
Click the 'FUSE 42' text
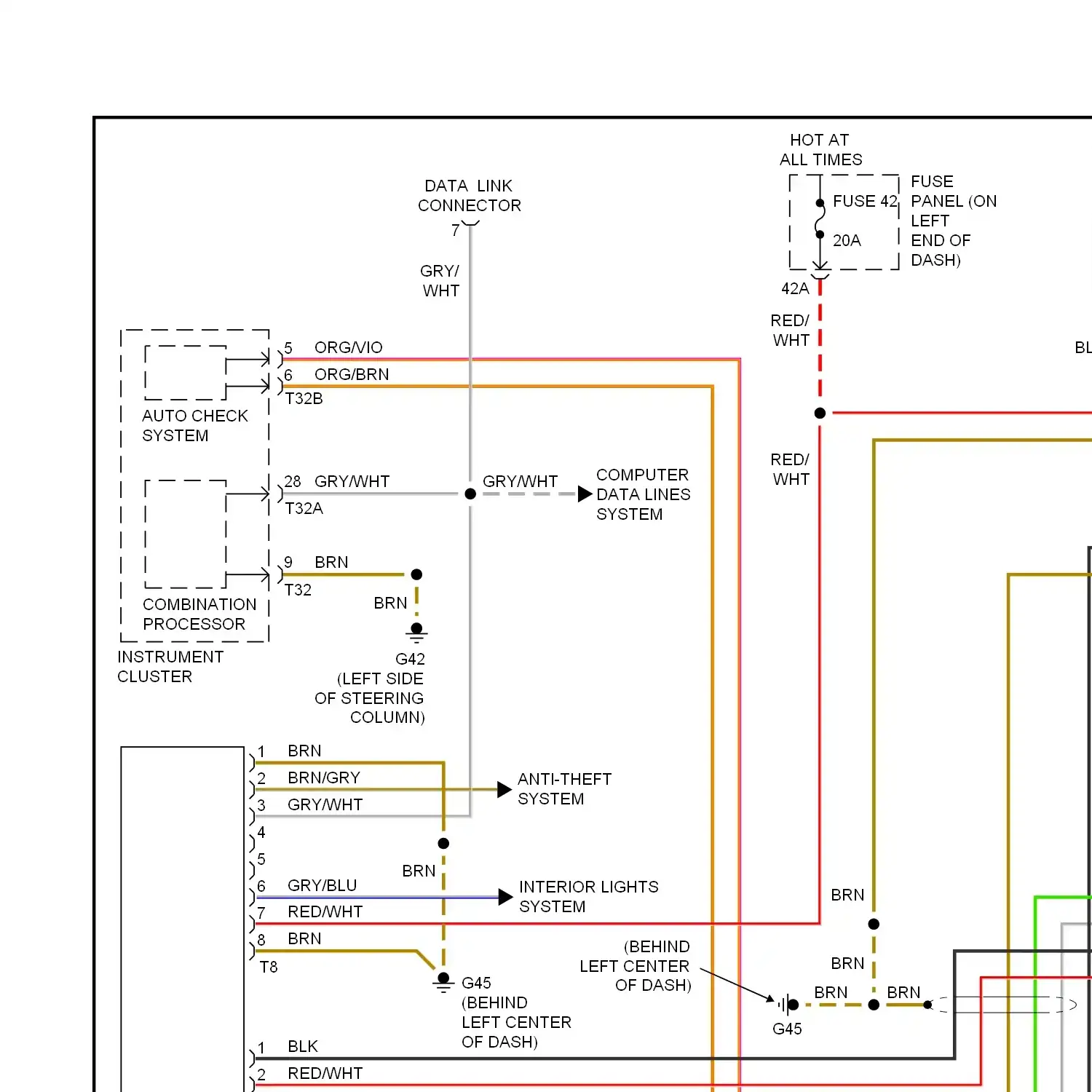tap(865, 201)
